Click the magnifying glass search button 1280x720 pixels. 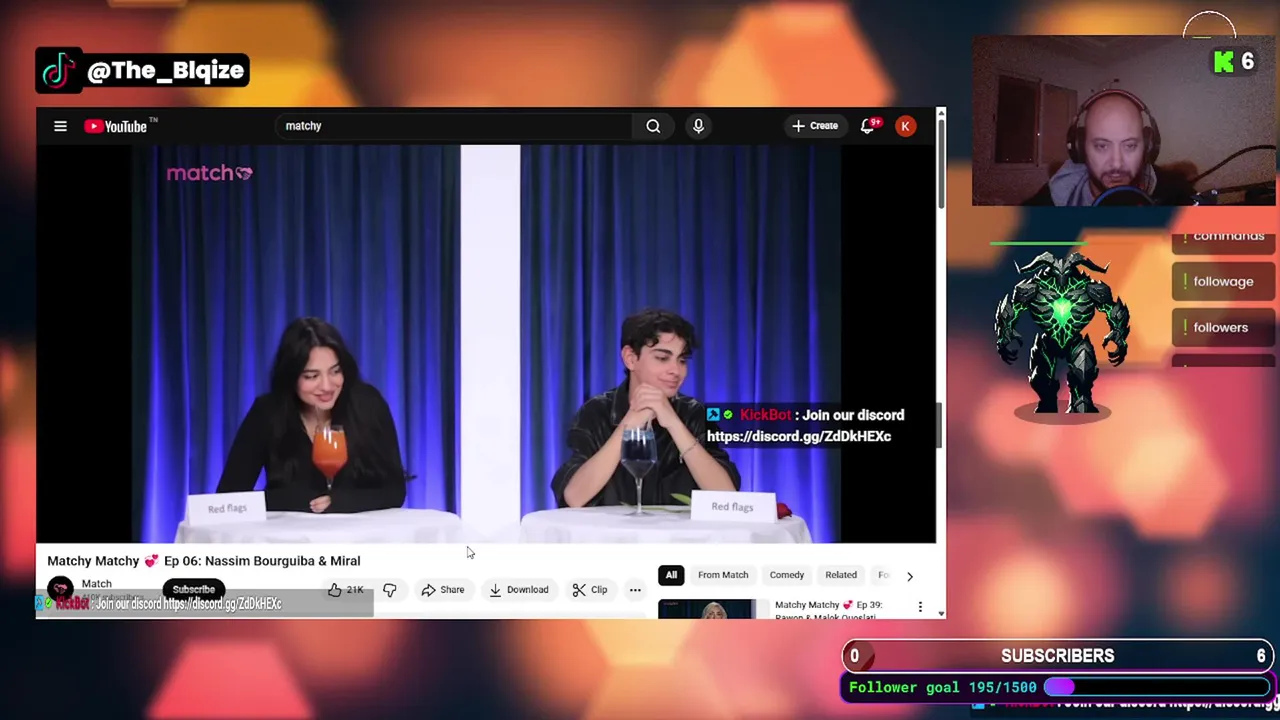pos(653,126)
